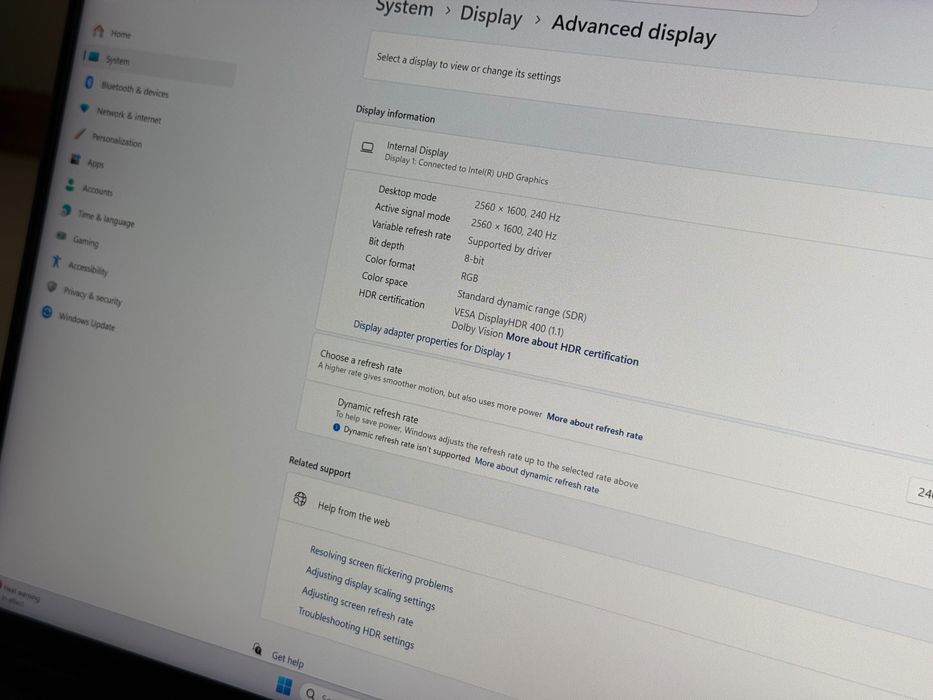933x700 pixels.
Task: Click the Privacy & security shield icon
Action: click(x=52, y=287)
